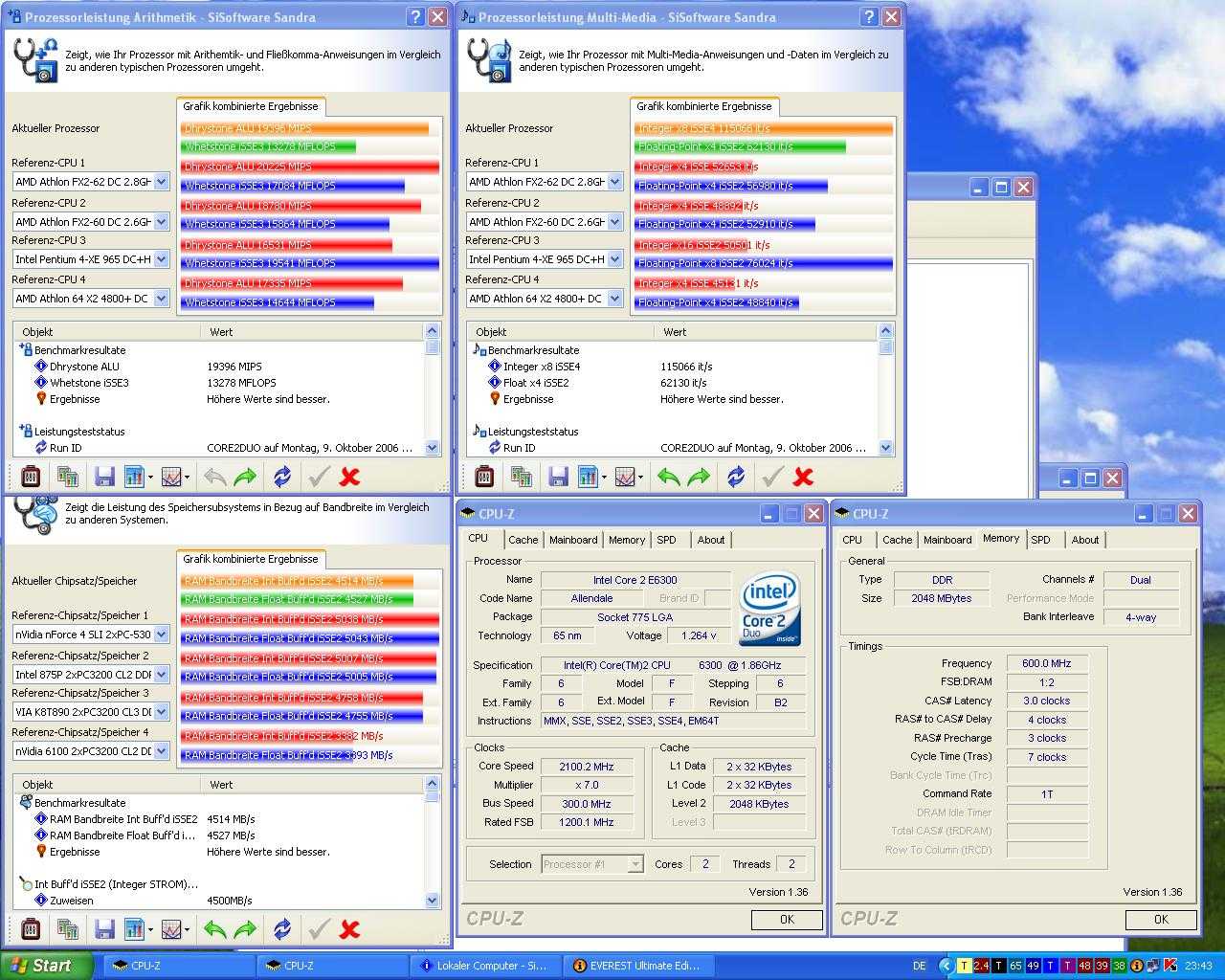Click green forward arrow in Arithmetik window toolbar
Viewport: 1225px width, 980px height.
[x=245, y=476]
